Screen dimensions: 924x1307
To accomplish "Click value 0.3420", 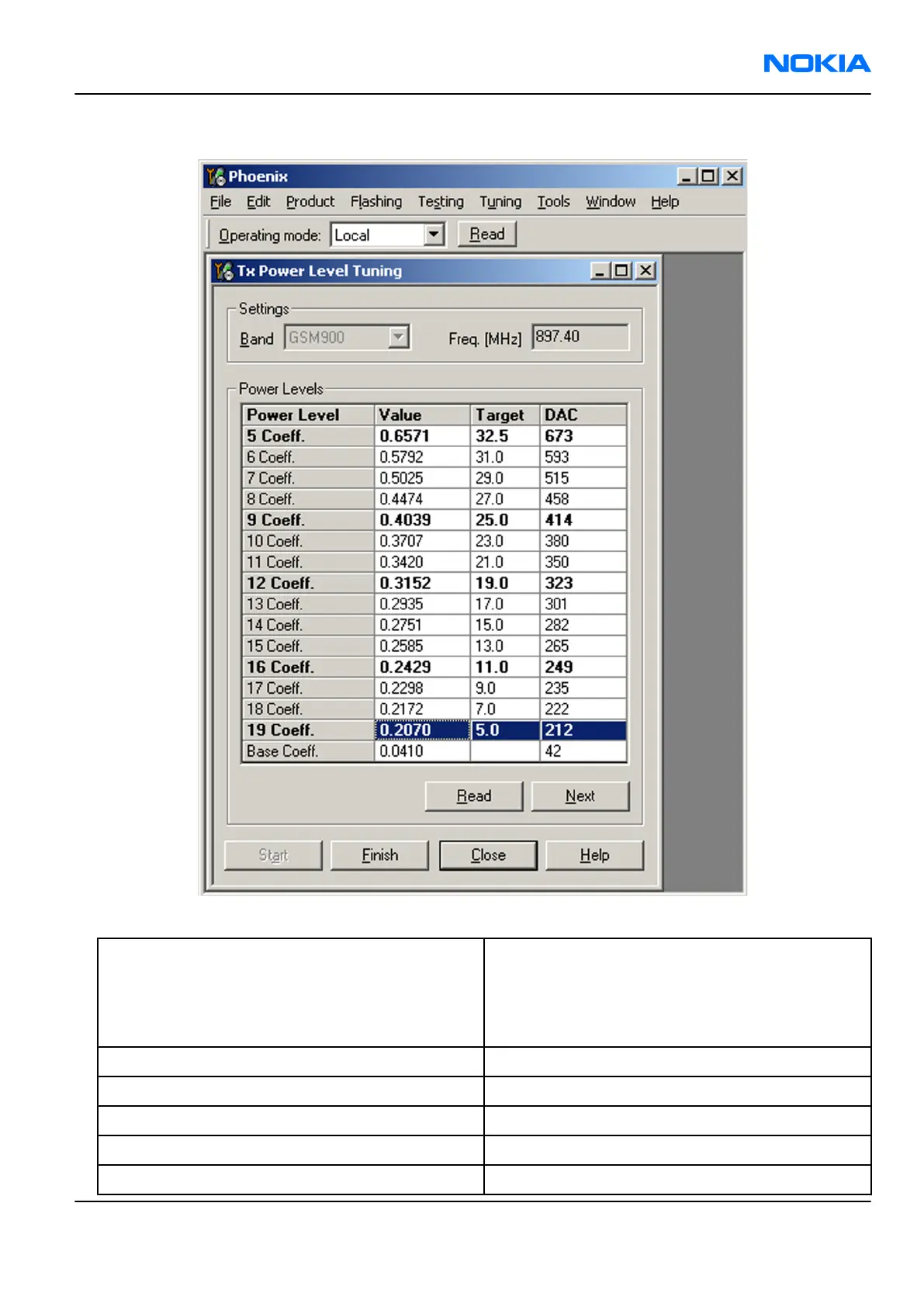I will (423, 562).
